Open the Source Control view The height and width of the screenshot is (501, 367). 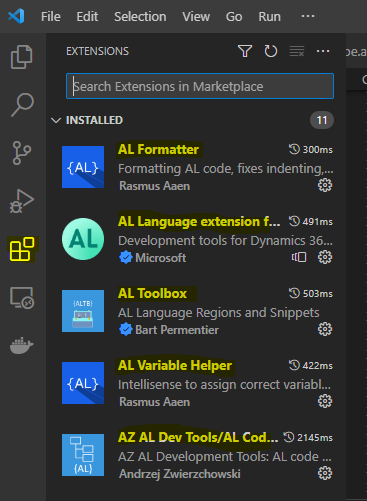(x=22, y=153)
